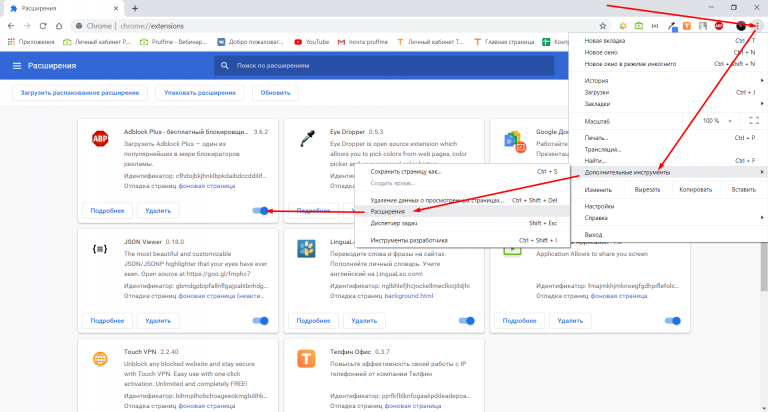The width and height of the screenshot is (768, 412).
Task: Open the orange Telphin T extension in toolbar
Action: click(x=687, y=26)
